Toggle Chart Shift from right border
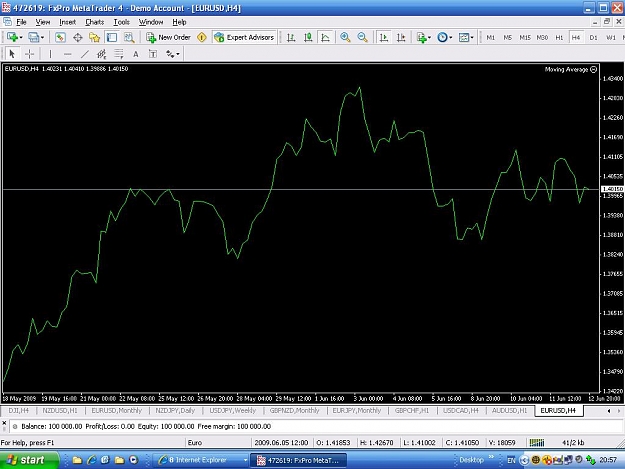 click(x=401, y=37)
